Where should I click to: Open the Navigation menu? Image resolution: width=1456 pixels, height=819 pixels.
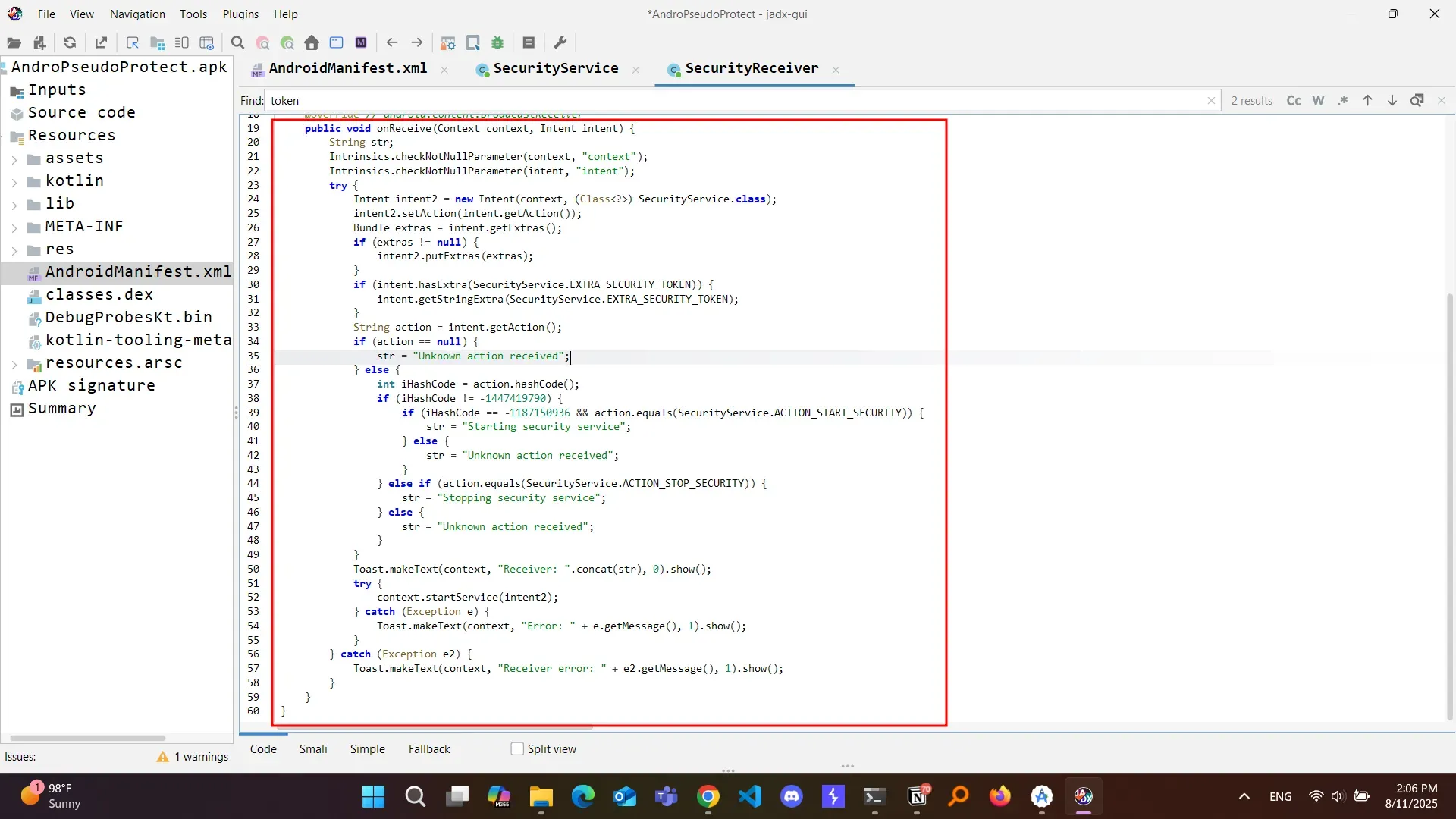pos(137,14)
